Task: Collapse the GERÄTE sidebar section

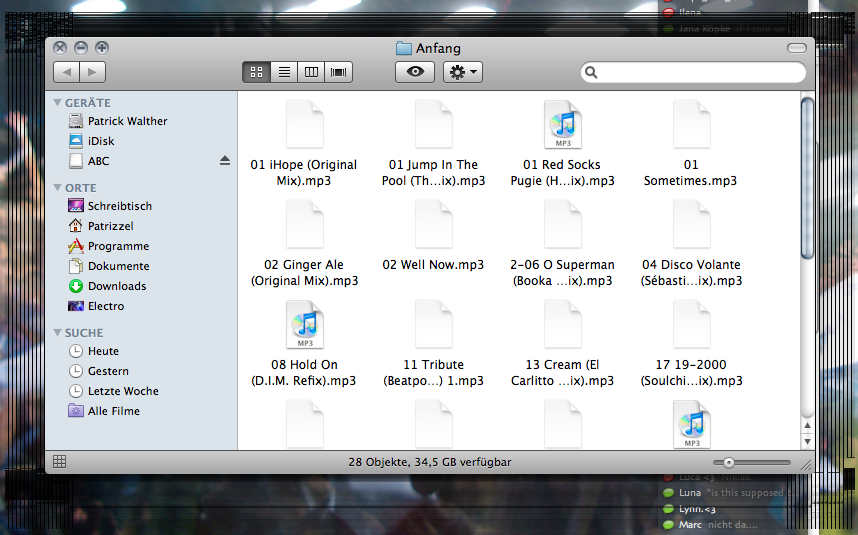Action: point(59,103)
